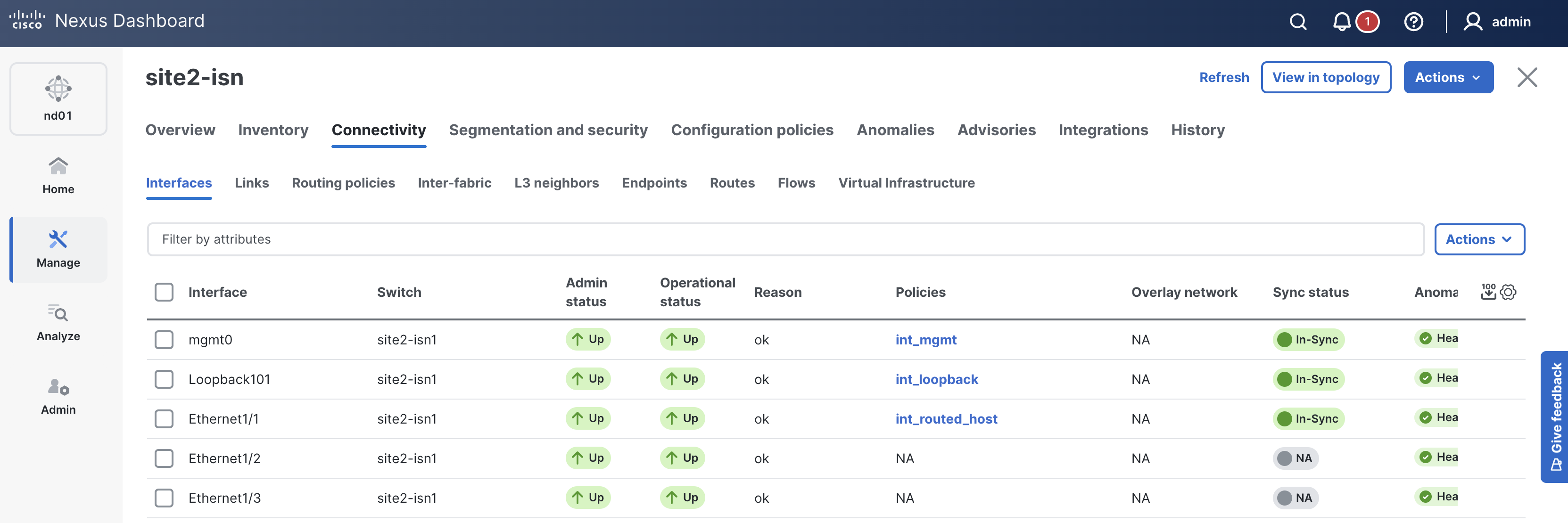Click the help question mark icon
1568x523 pixels.
tap(1413, 22)
